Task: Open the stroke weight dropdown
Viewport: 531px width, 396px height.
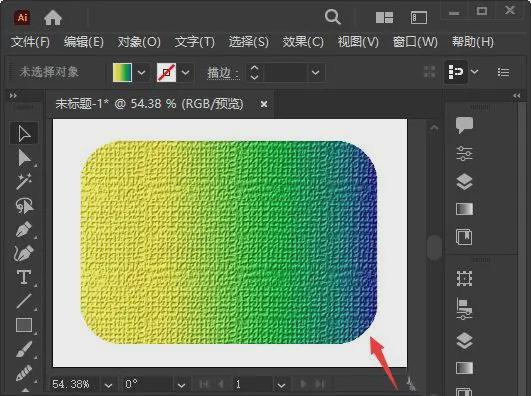Action: pyautogui.click(x=315, y=72)
